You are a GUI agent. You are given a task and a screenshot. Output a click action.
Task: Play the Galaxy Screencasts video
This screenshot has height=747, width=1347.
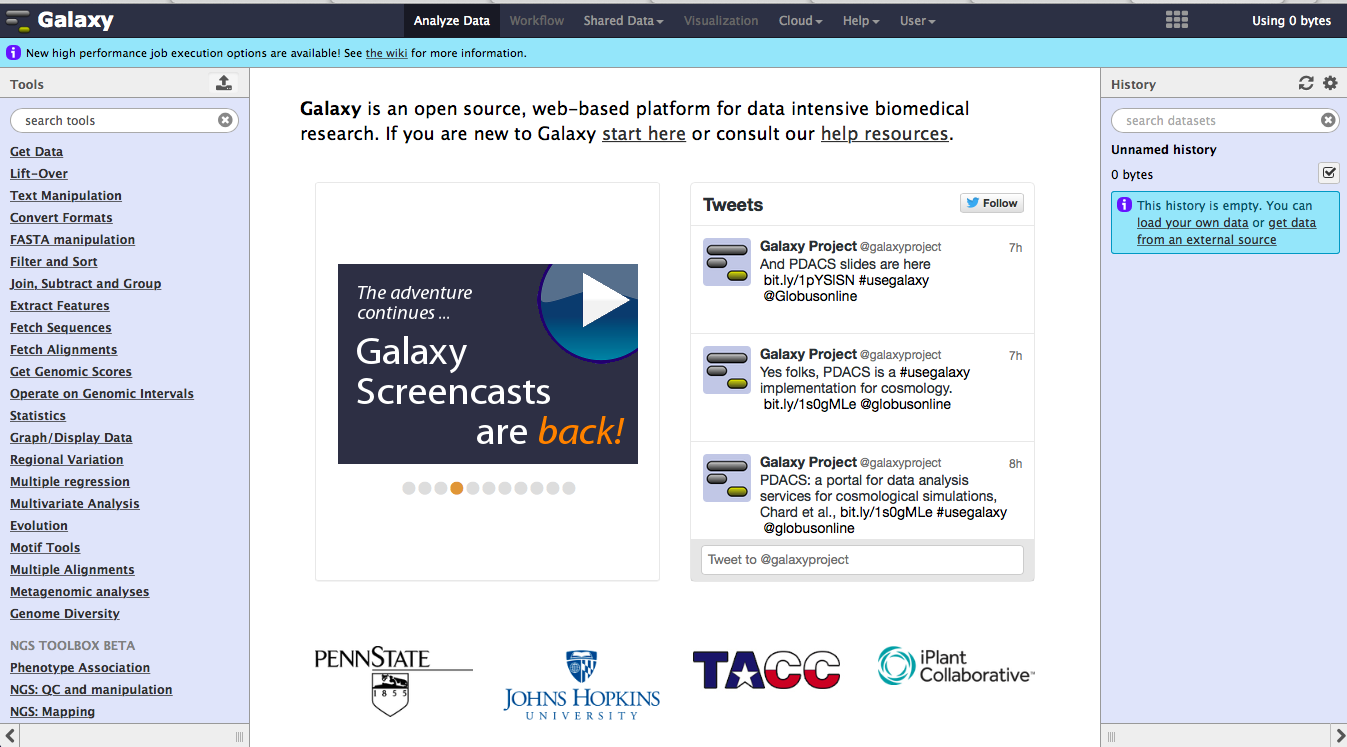pos(598,302)
